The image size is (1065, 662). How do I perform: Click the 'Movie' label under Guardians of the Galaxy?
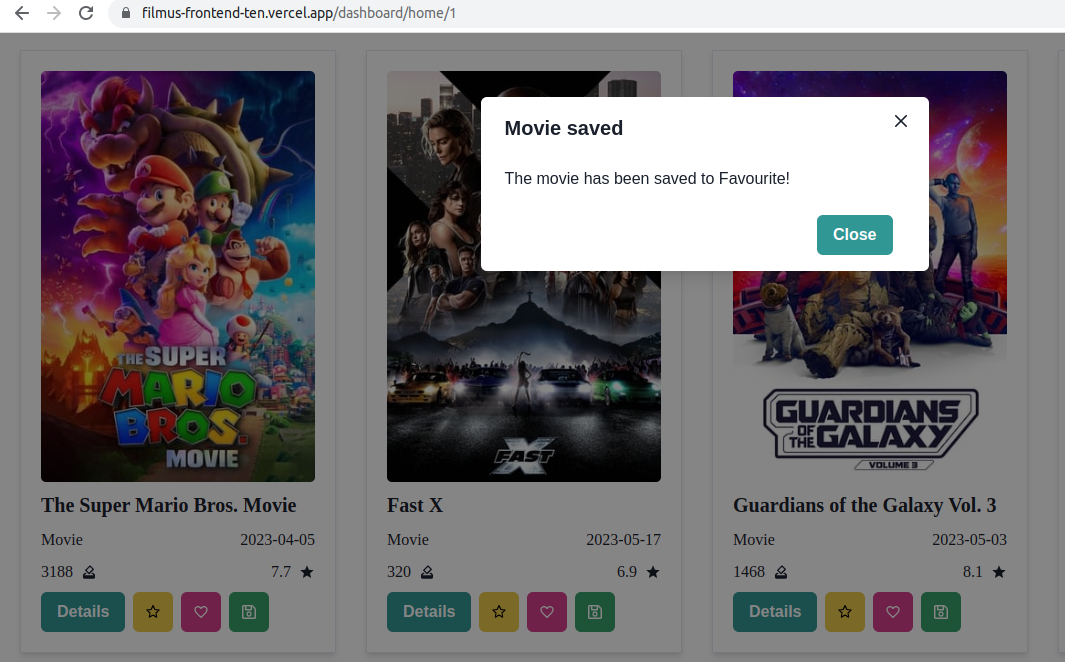coord(754,540)
